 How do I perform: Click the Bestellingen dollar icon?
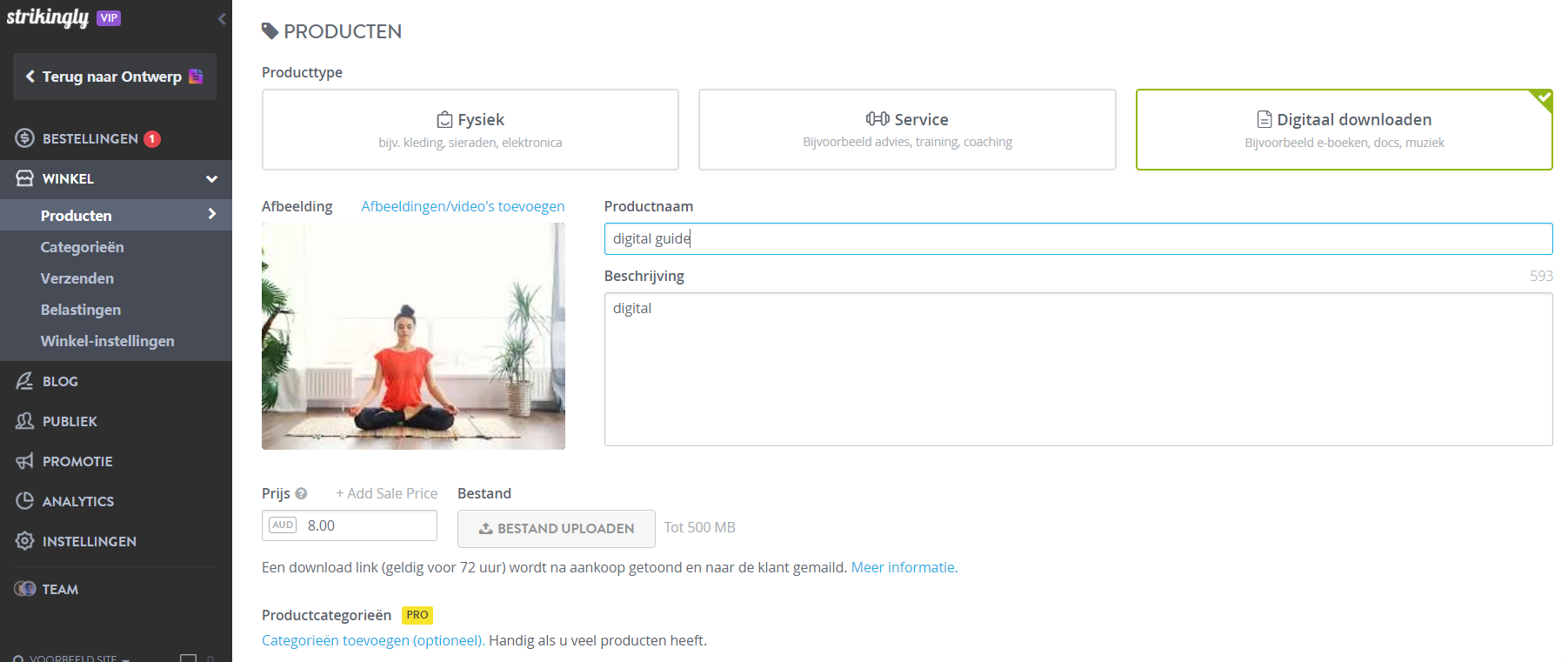tap(24, 138)
